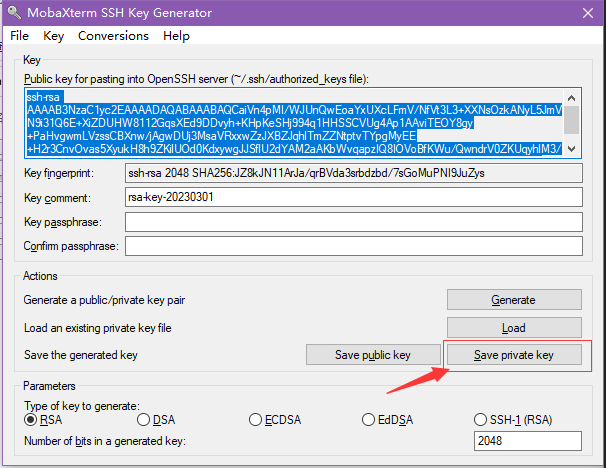
Task: Close the SSH Key Generator window
Action: (x=588, y=13)
